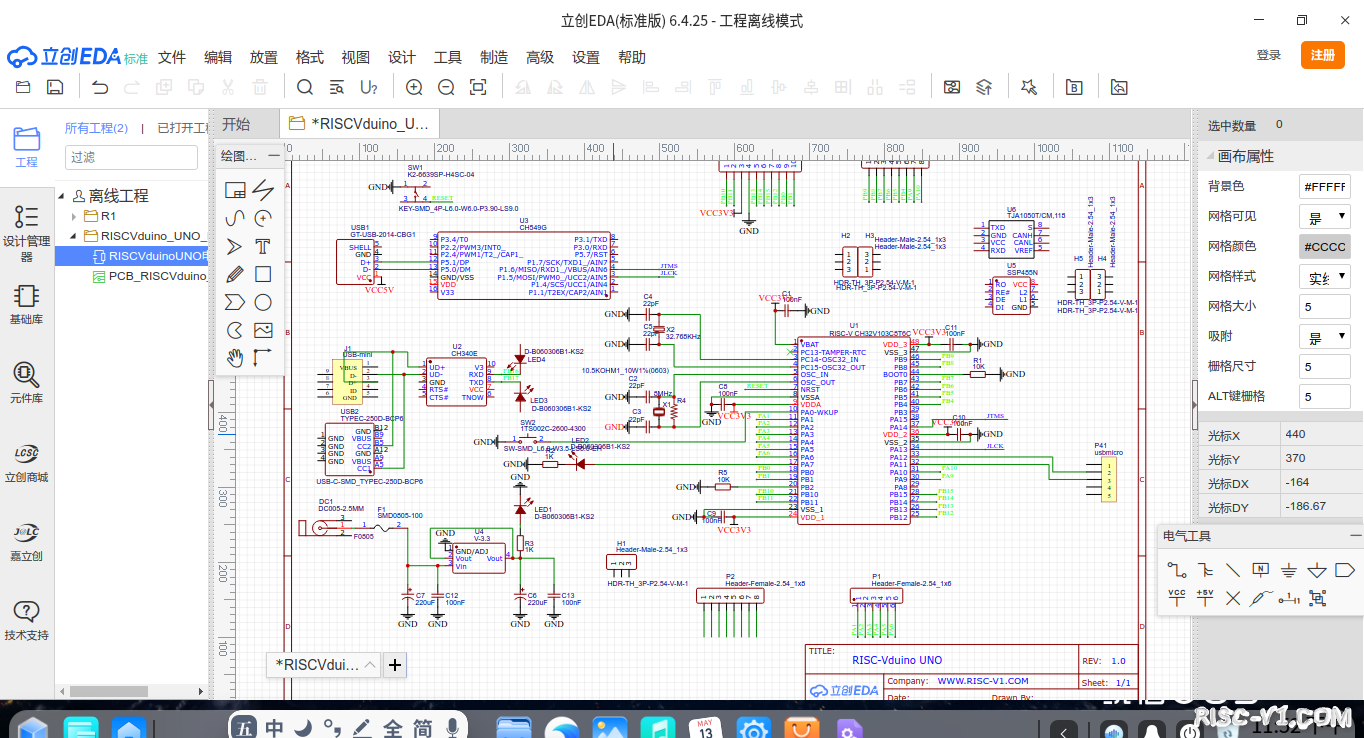Open the 放置 menu
The width and height of the screenshot is (1364, 738).
[264, 57]
